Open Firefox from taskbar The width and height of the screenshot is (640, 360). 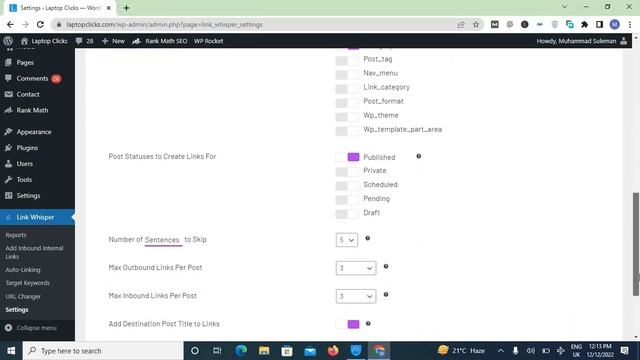333,351
